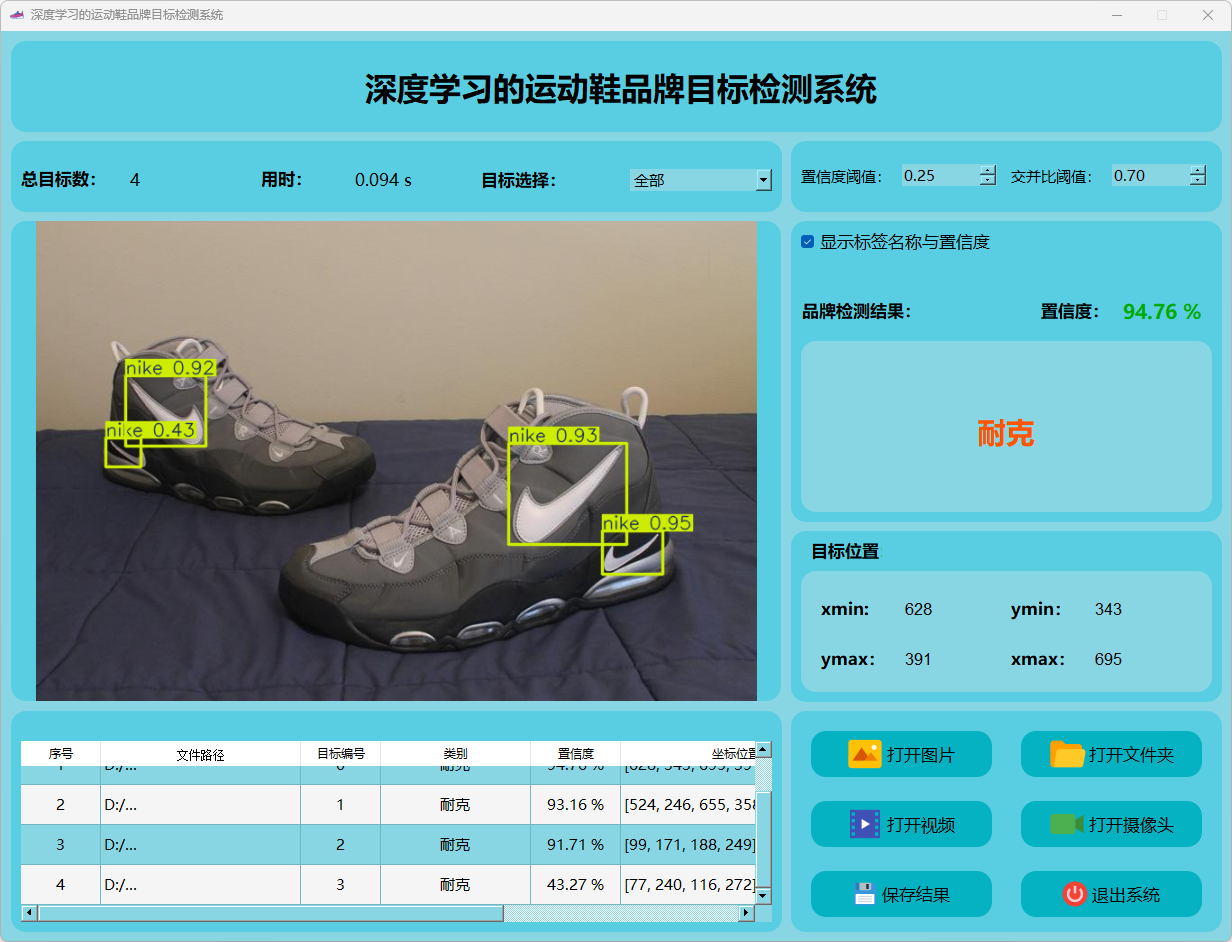Click the 保存结果 button label

tap(916, 895)
